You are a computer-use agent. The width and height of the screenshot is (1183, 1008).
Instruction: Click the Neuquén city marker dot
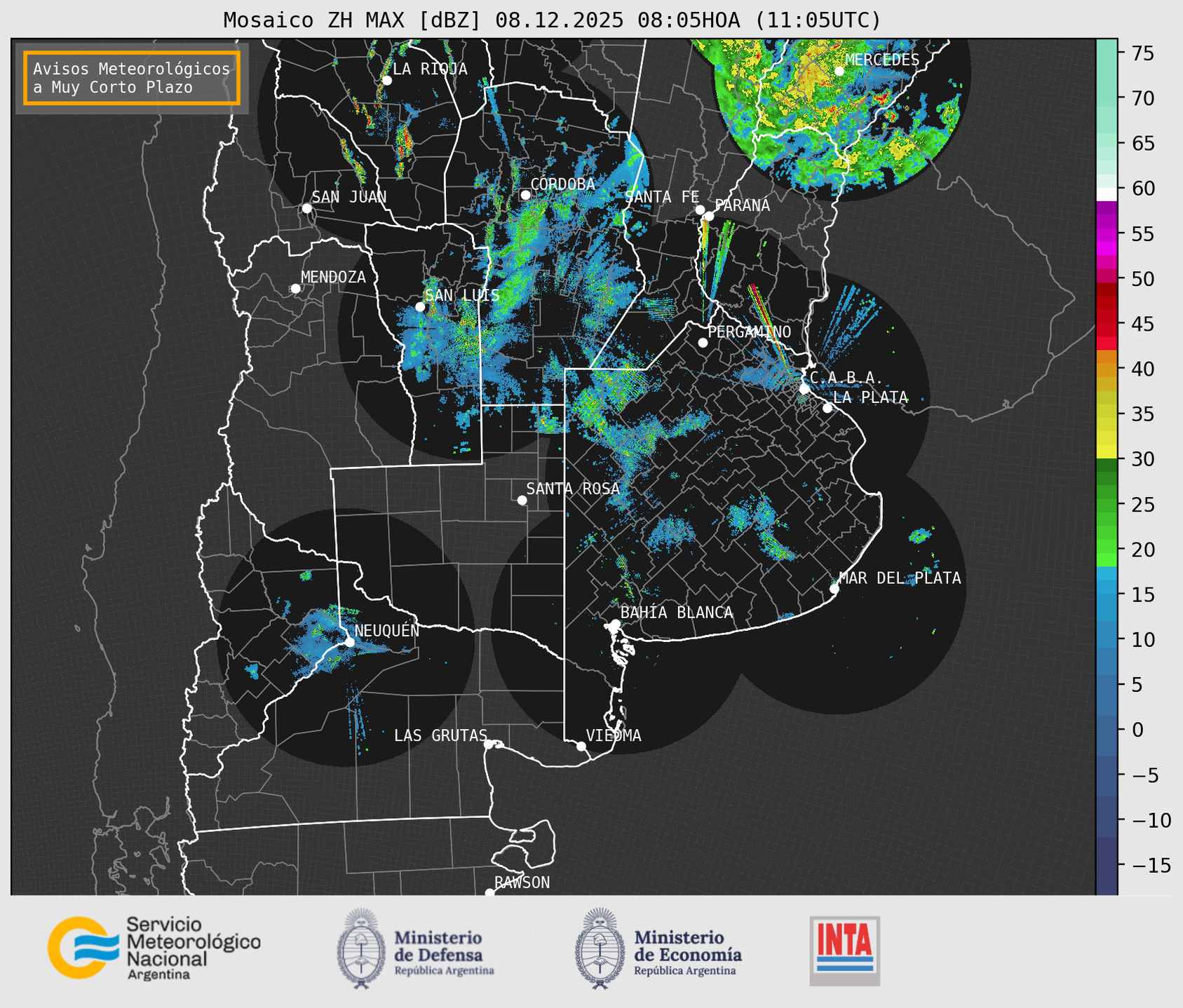349,642
